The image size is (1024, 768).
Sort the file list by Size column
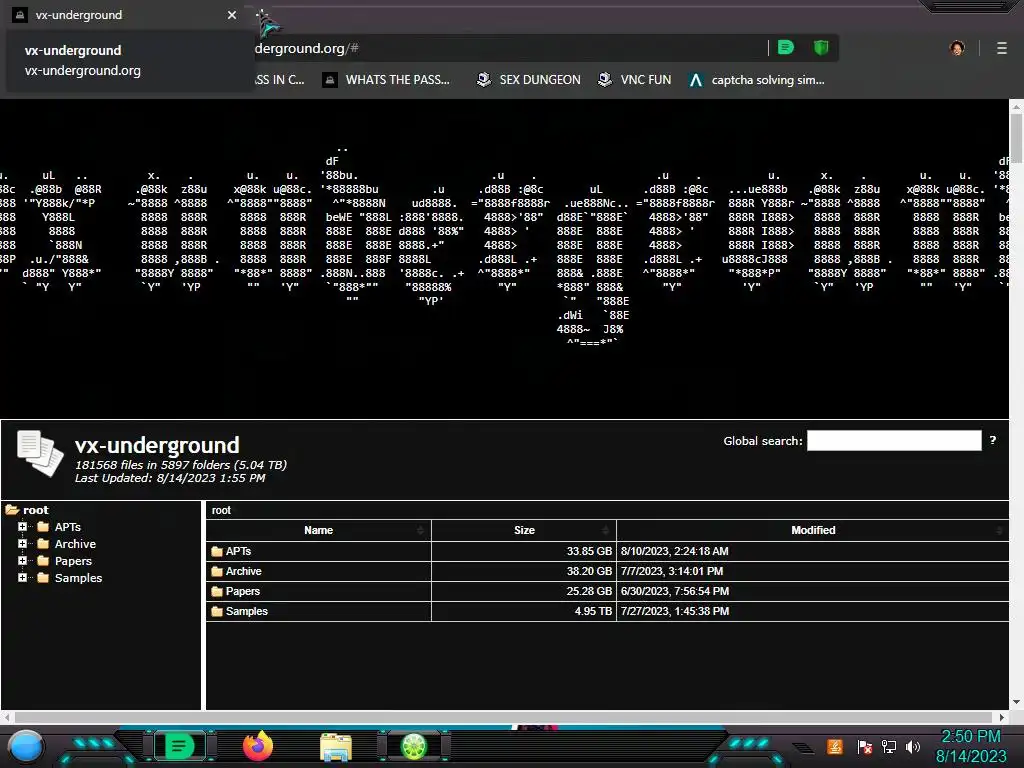[524, 530]
